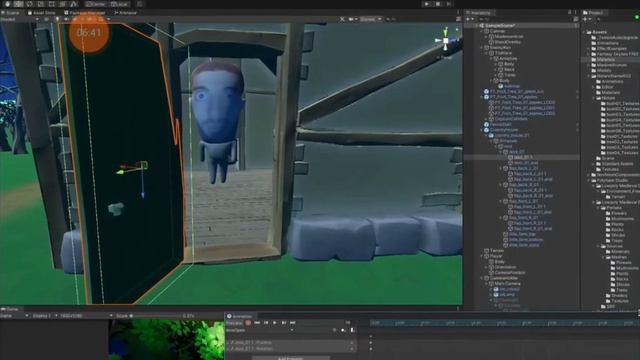Collapse the Prefabs folder in Project
This screenshot has height=360, width=640.
point(599,208)
